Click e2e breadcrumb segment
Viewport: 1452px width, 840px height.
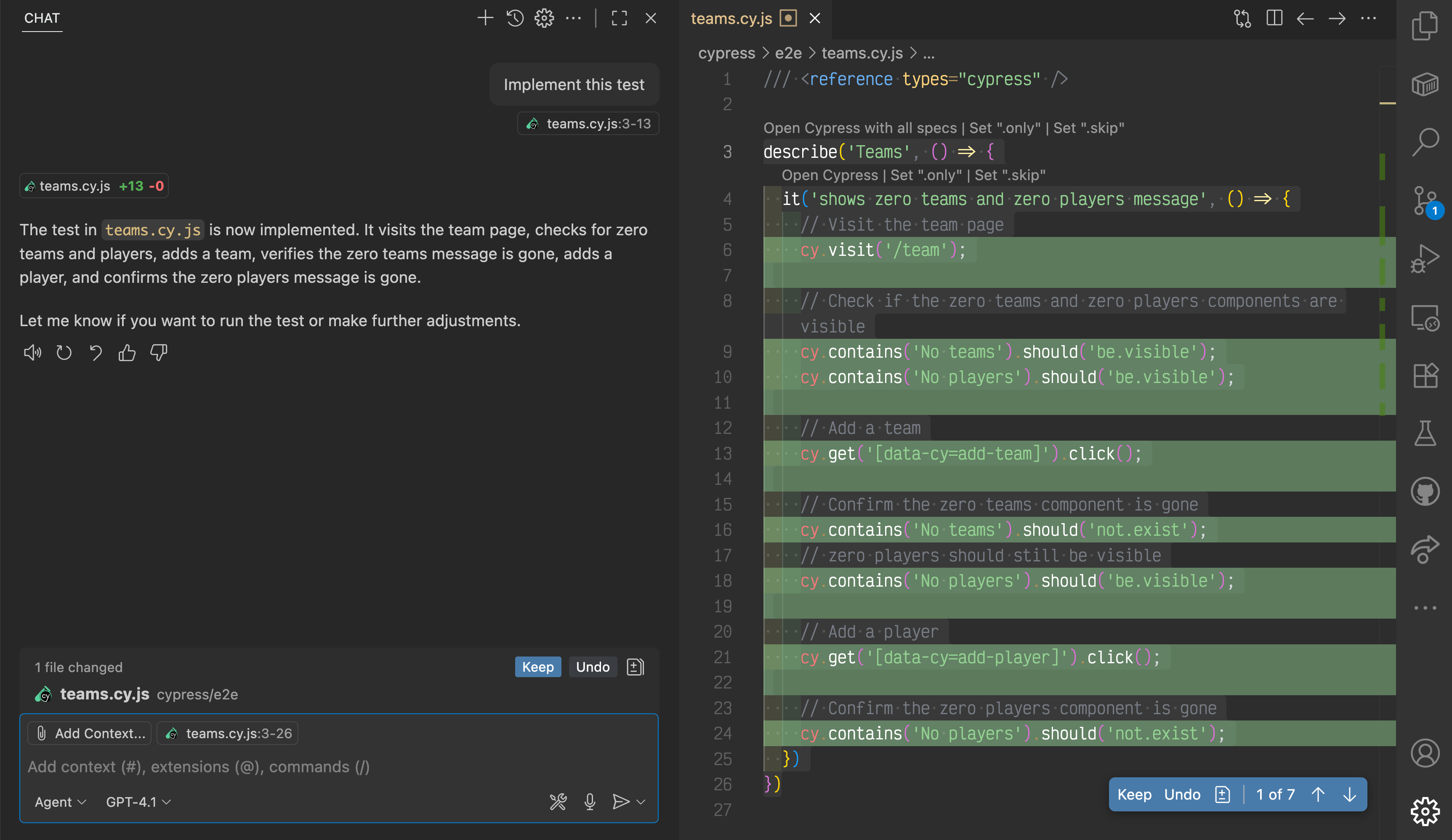coord(788,53)
